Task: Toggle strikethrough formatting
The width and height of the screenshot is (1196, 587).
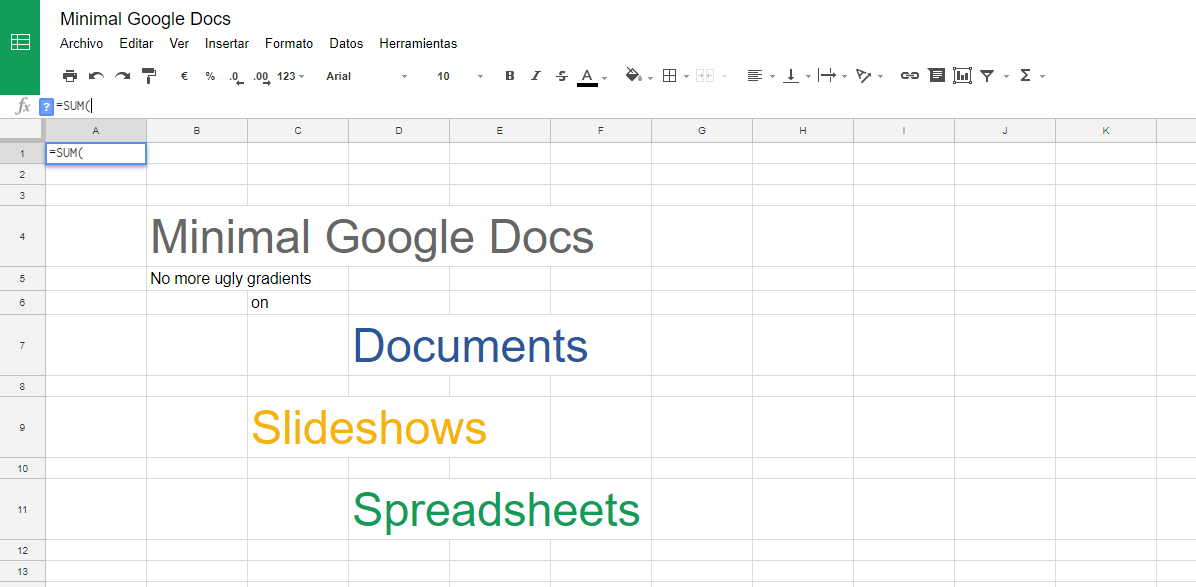Action: pos(561,75)
